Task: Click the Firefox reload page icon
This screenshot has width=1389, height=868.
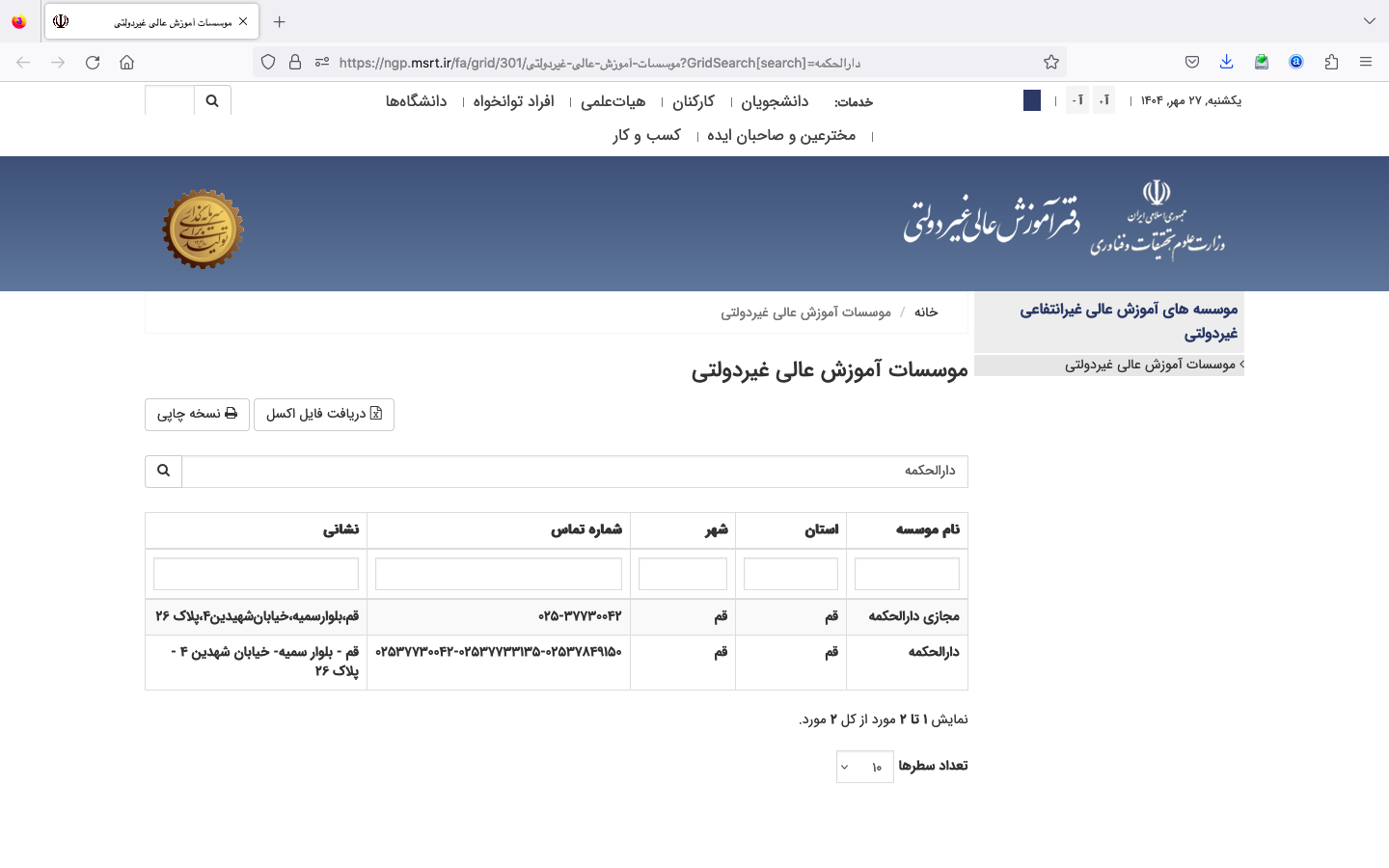Action: point(93,63)
